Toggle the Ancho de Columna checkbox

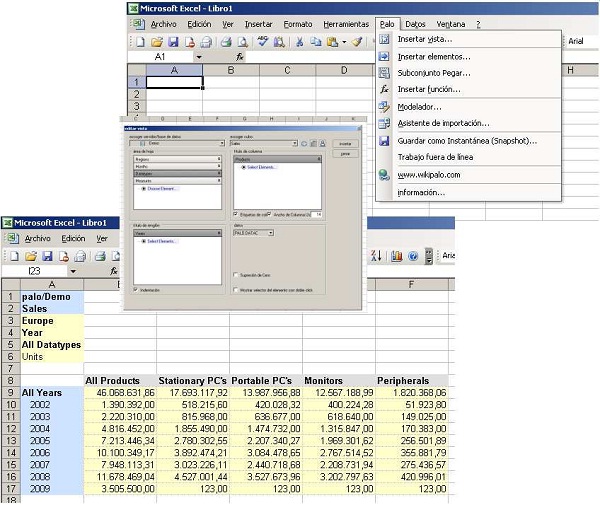269,214
